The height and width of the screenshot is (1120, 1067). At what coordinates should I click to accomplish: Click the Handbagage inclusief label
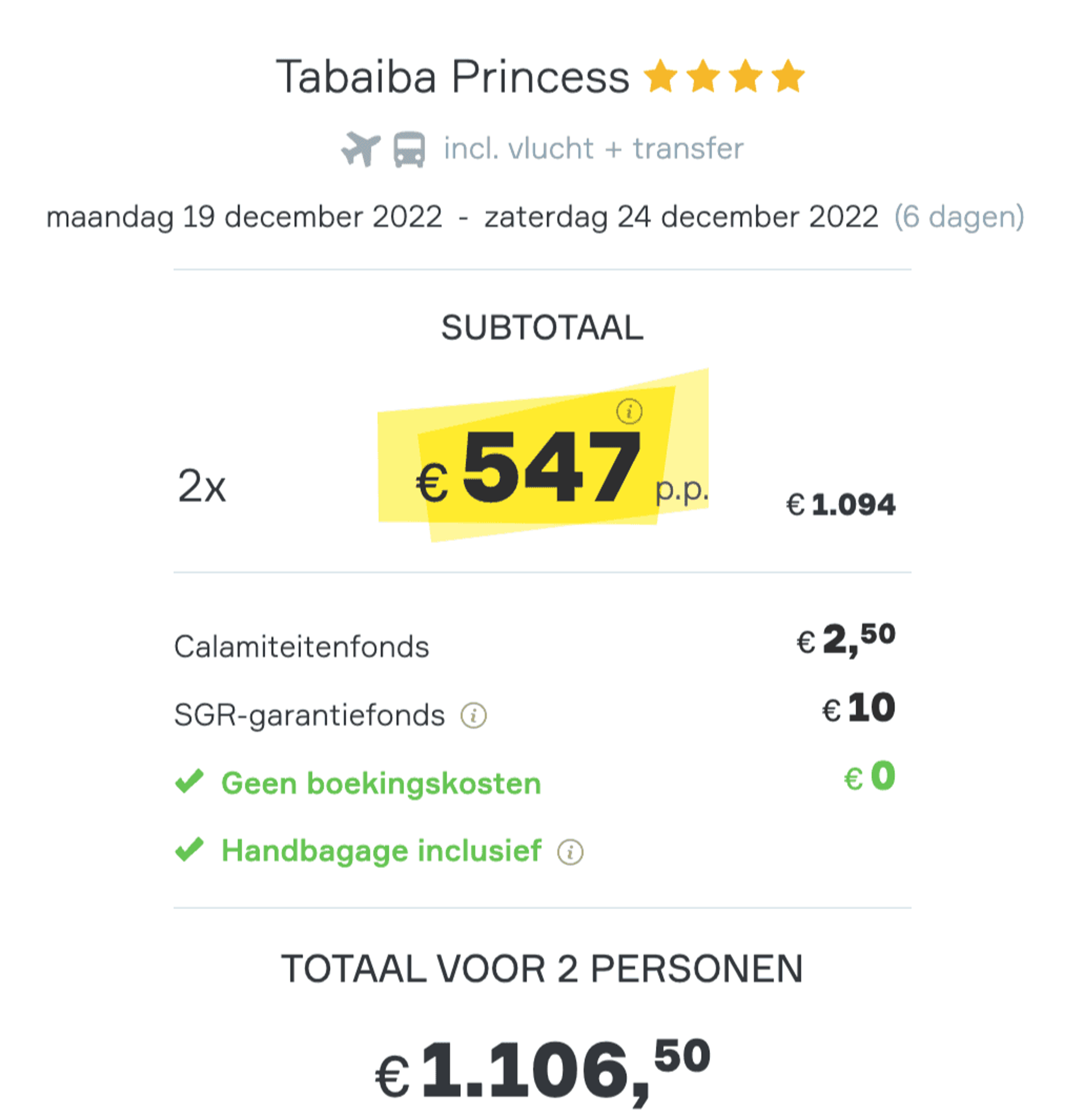[x=381, y=851]
